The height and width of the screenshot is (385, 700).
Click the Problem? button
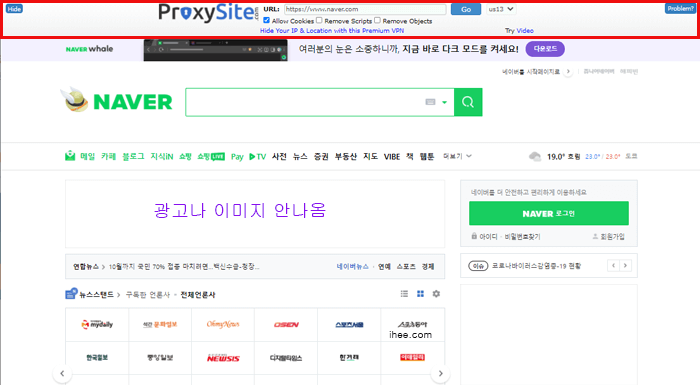pyautogui.click(x=680, y=8)
